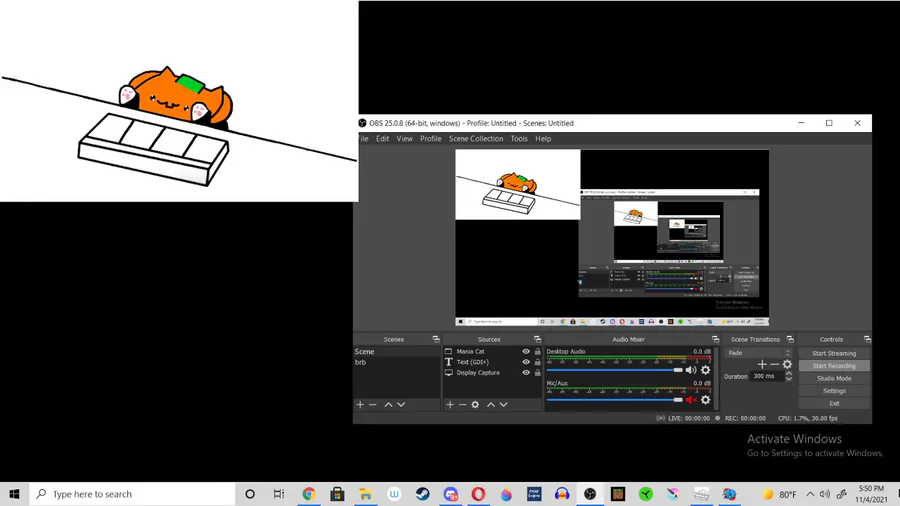Viewport: 900px width, 506px height.
Task: Remove selected scene with minus icon
Action: (373, 404)
